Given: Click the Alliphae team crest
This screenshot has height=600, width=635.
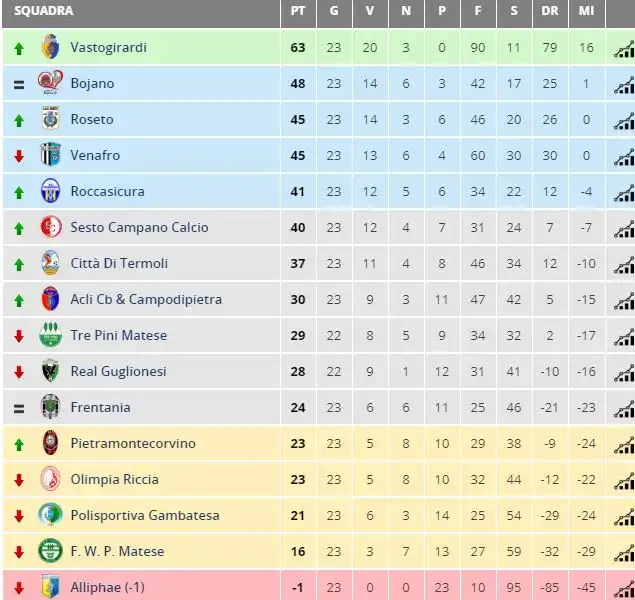Looking at the screenshot, I should [x=51, y=586].
